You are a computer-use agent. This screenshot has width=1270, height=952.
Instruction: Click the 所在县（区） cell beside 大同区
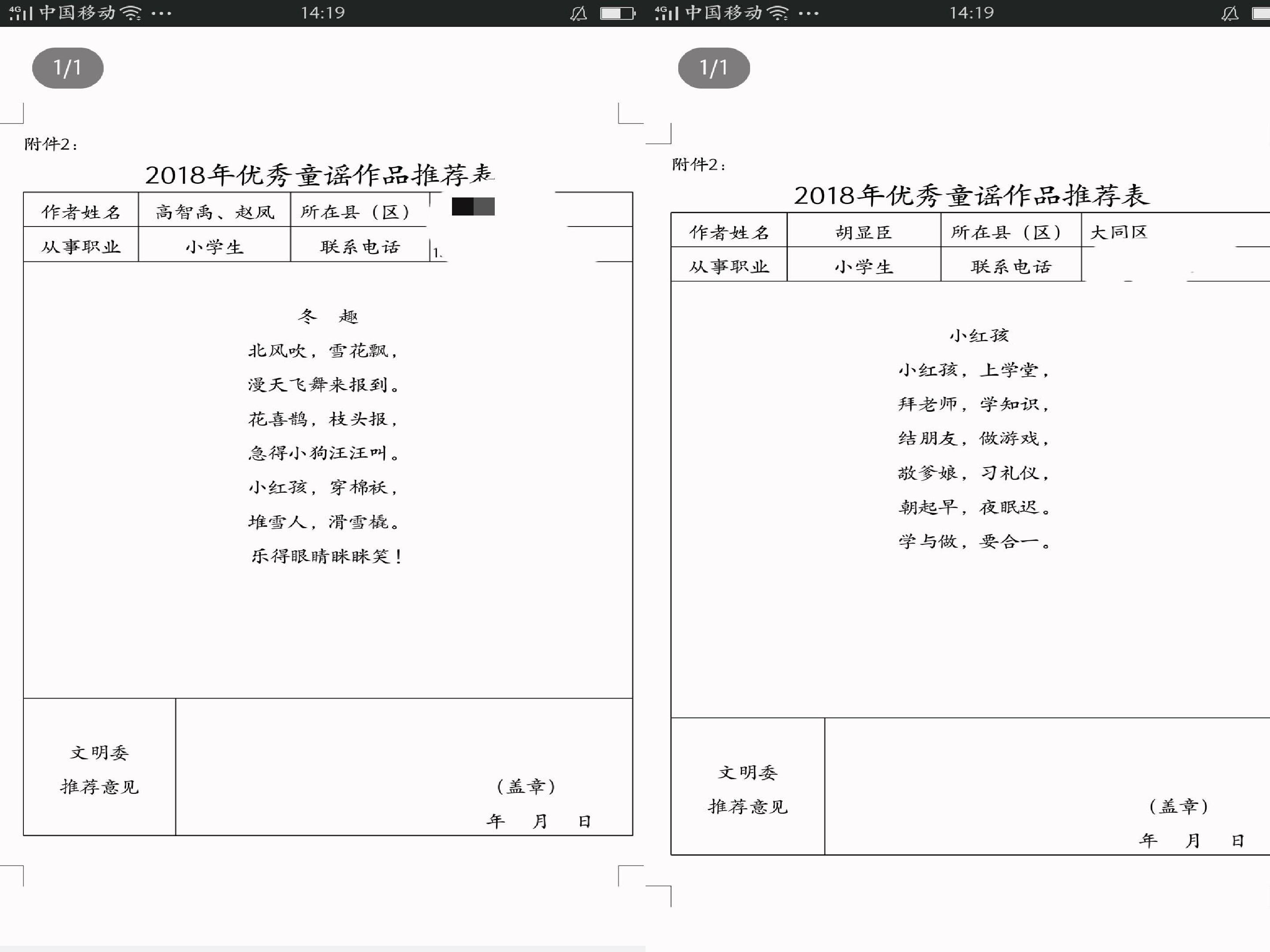[1011, 230]
